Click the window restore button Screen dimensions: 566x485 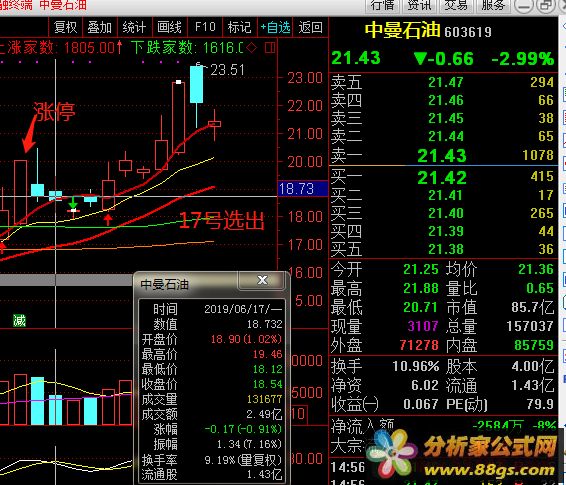click(x=545, y=5)
